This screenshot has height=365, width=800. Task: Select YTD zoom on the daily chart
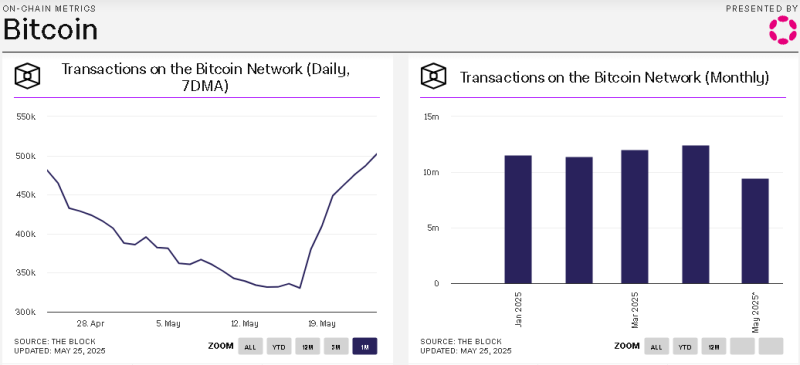coord(279,347)
